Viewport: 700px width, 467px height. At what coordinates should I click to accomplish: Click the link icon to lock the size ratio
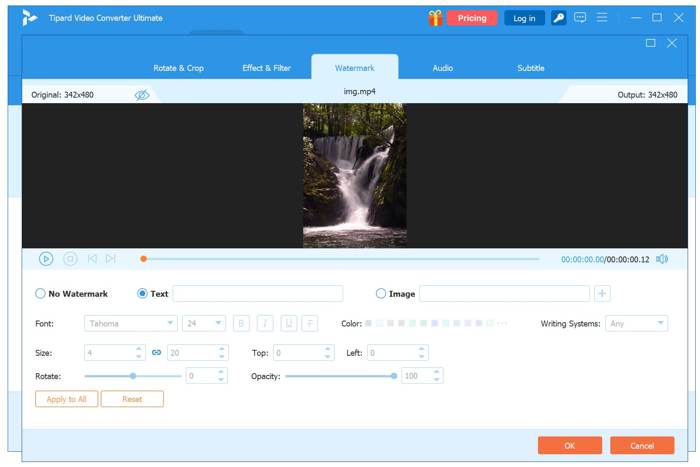click(156, 353)
